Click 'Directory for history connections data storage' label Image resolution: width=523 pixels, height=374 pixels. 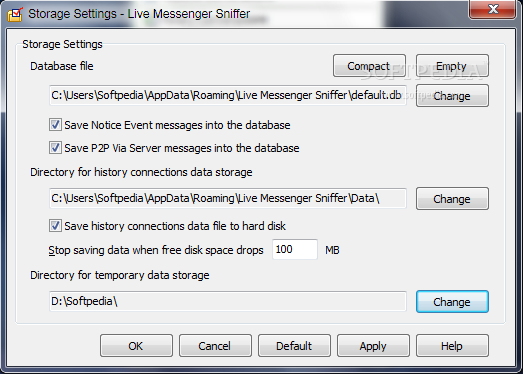coord(141,172)
